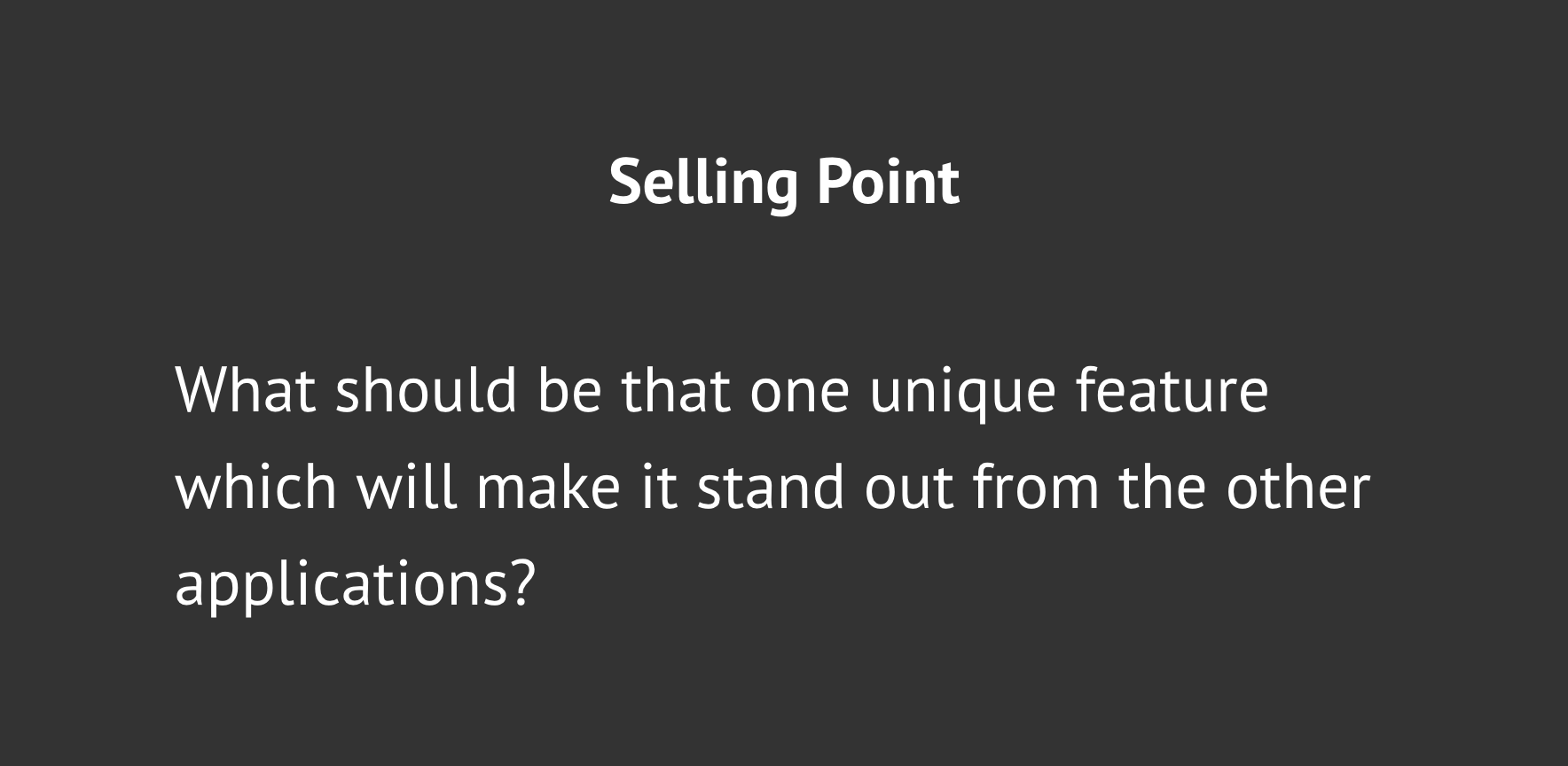Image resolution: width=1568 pixels, height=766 pixels.
Task: Place cursor on the word 'unique'
Action: [x=962, y=394]
